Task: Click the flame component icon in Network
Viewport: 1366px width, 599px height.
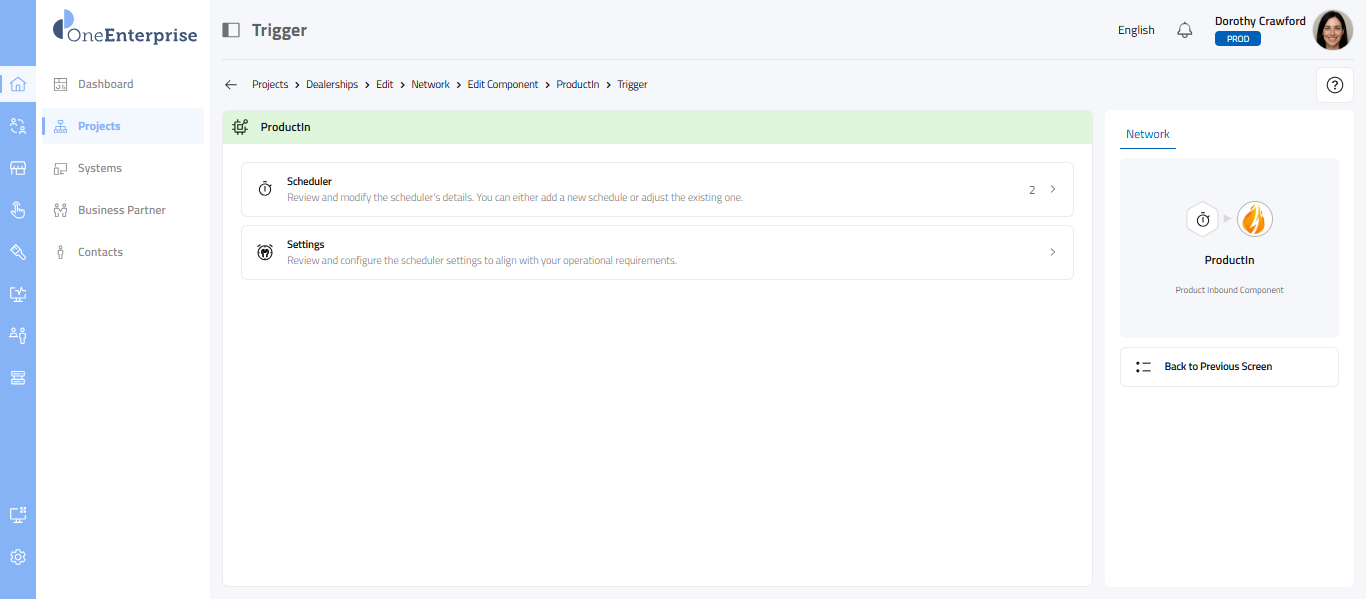Action: pyautogui.click(x=1254, y=219)
